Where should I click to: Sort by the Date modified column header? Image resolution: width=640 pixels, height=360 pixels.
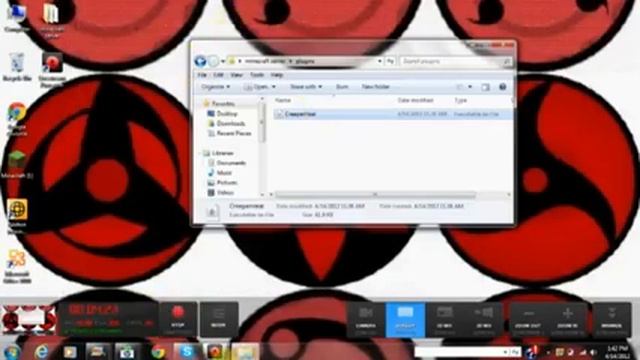(416, 100)
